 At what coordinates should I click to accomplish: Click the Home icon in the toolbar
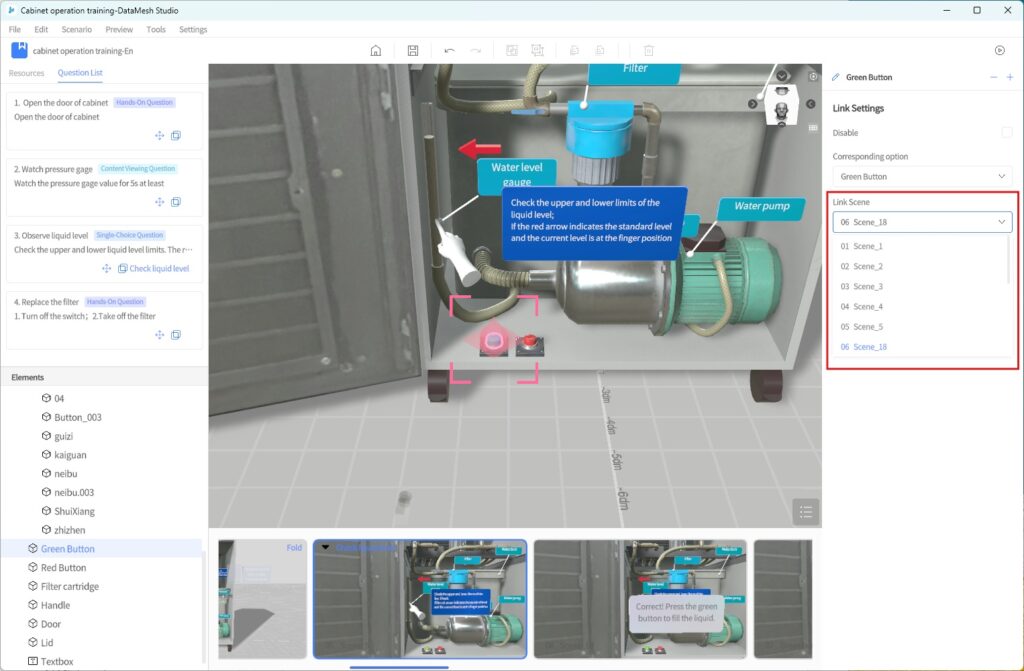[376, 50]
